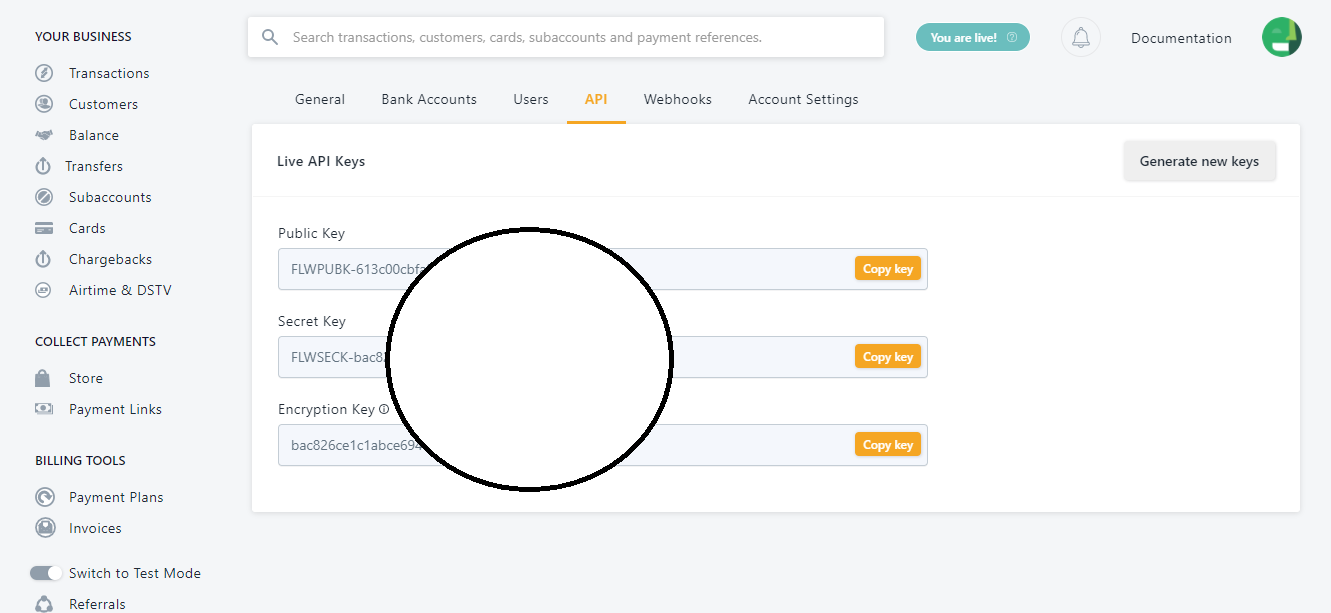Screen dimensions: 1331x613
Task: Open Transactions from the sidebar
Action: (109, 73)
